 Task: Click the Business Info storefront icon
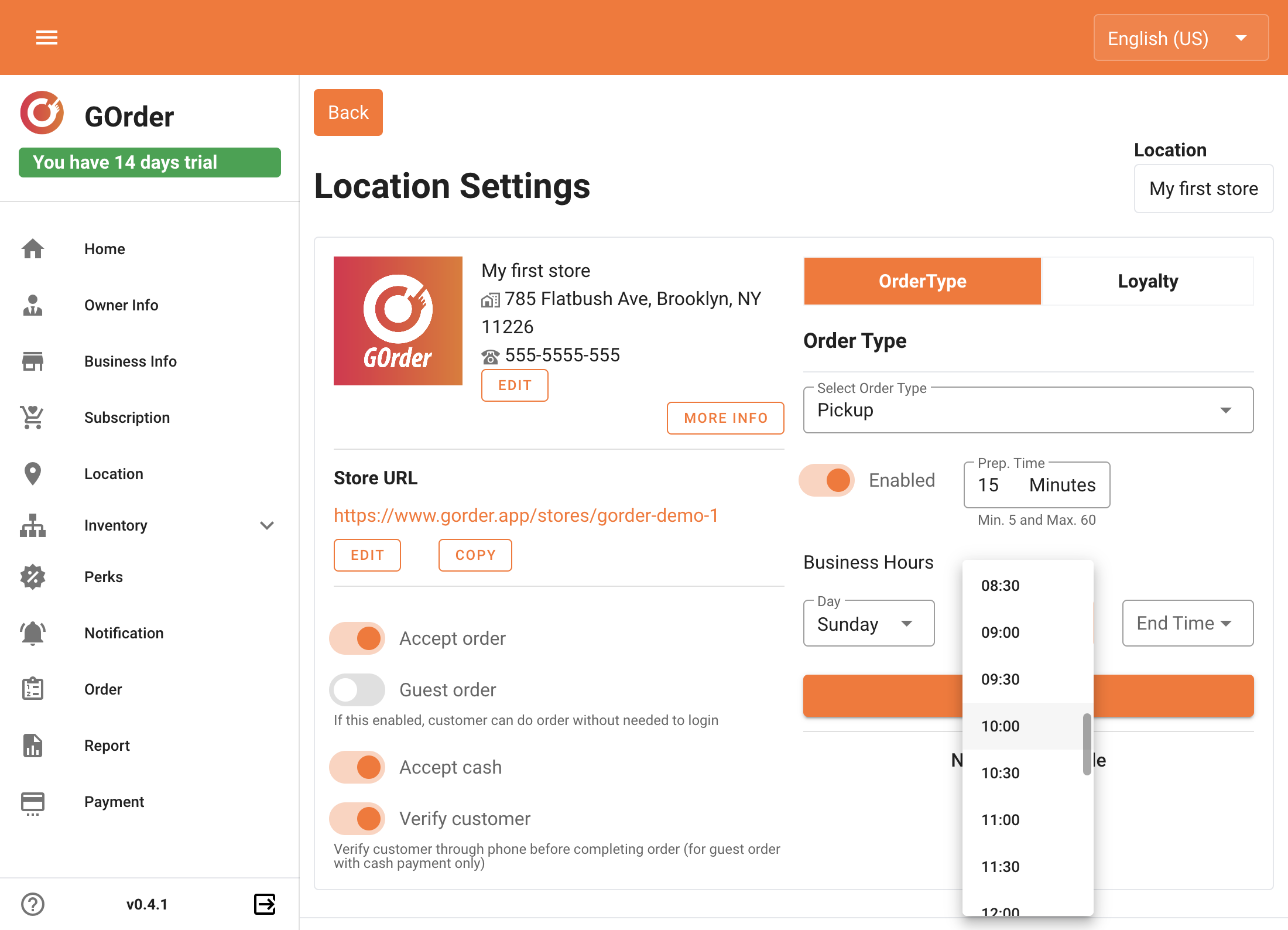[x=33, y=361]
